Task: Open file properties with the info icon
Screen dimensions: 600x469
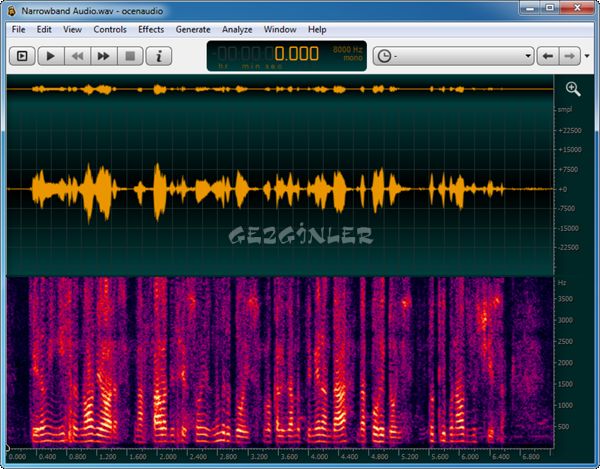Action: (x=159, y=56)
